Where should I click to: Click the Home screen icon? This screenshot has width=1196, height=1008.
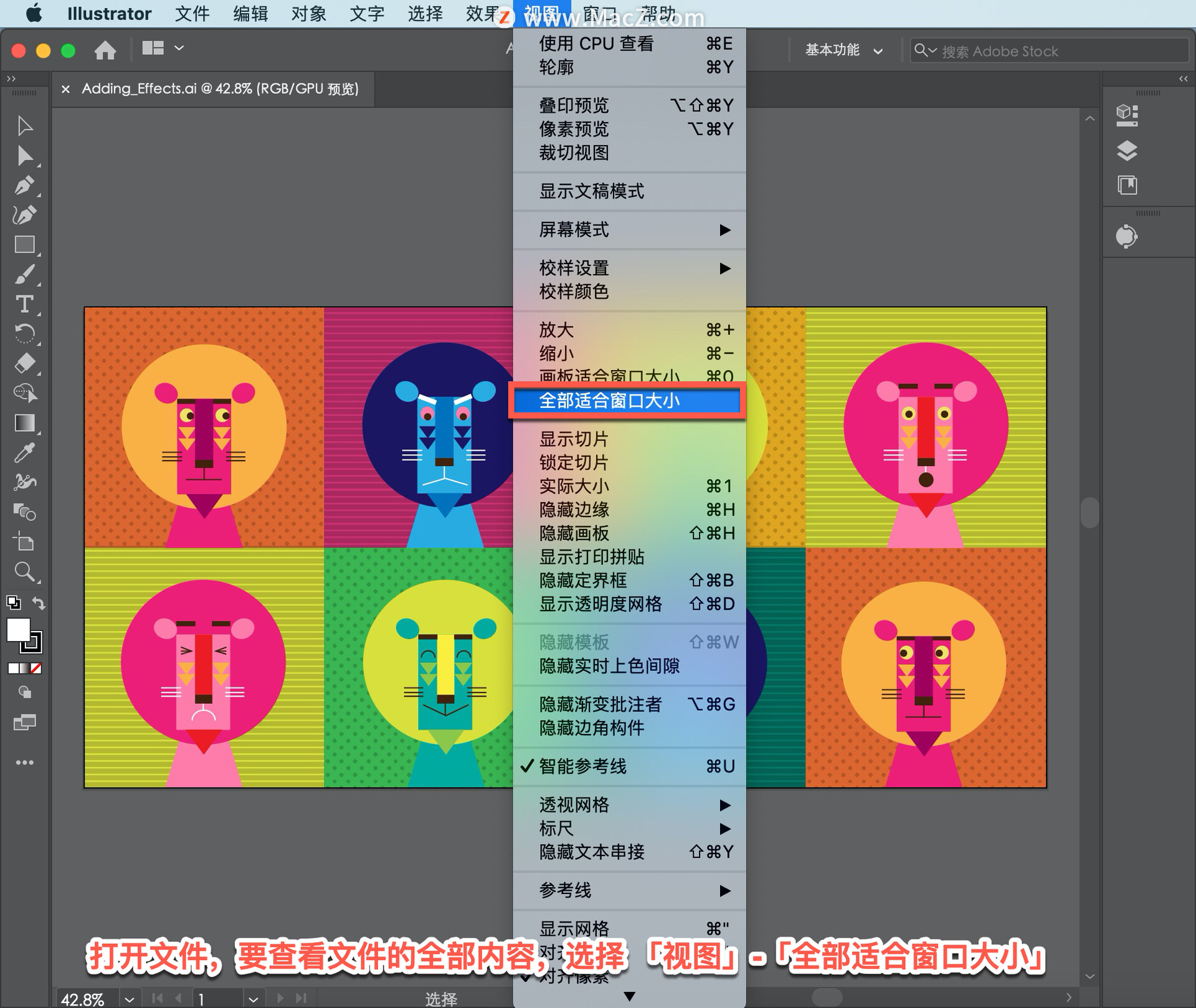105,49
